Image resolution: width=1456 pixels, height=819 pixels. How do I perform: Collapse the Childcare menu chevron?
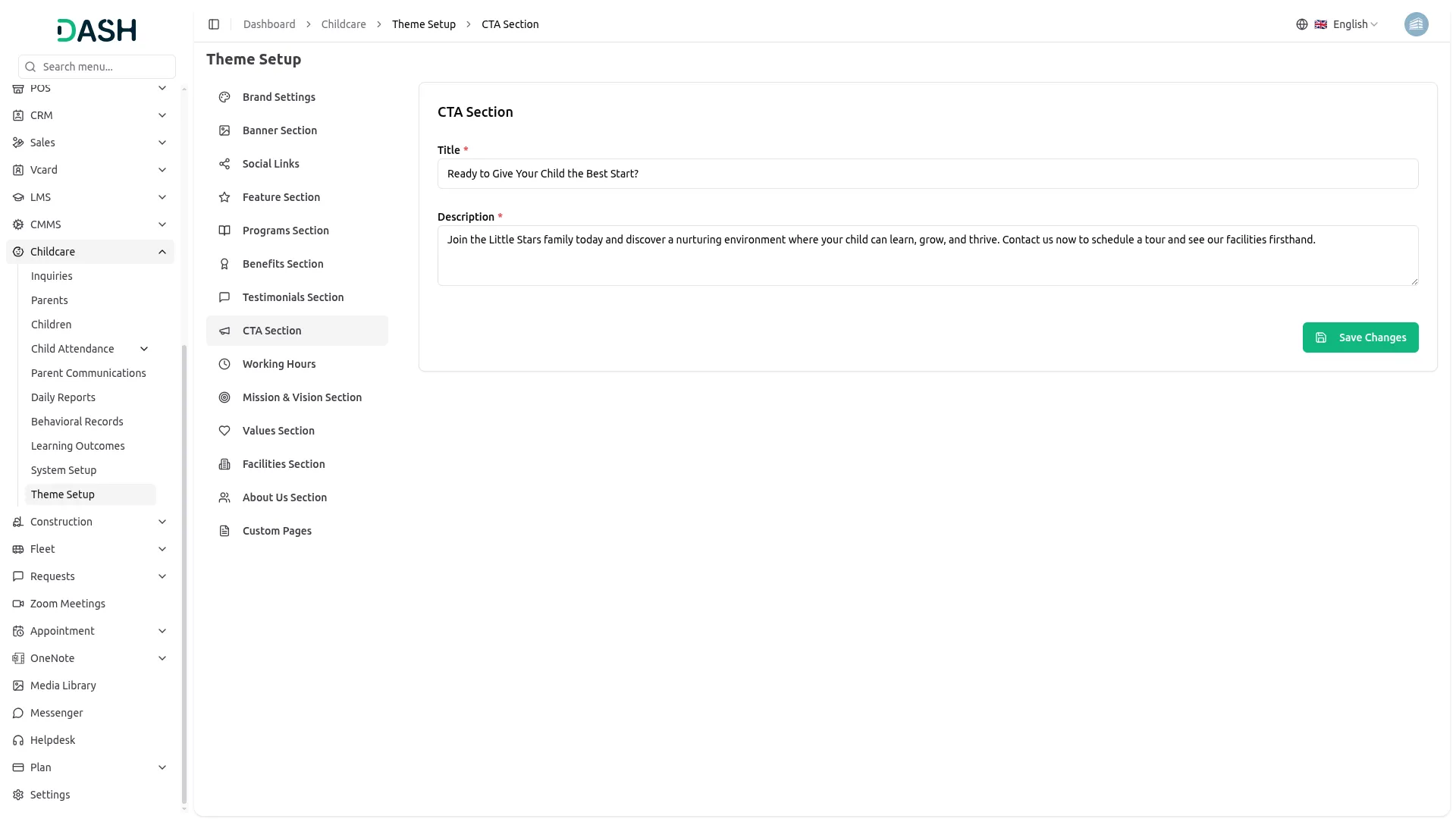(162, 252)
